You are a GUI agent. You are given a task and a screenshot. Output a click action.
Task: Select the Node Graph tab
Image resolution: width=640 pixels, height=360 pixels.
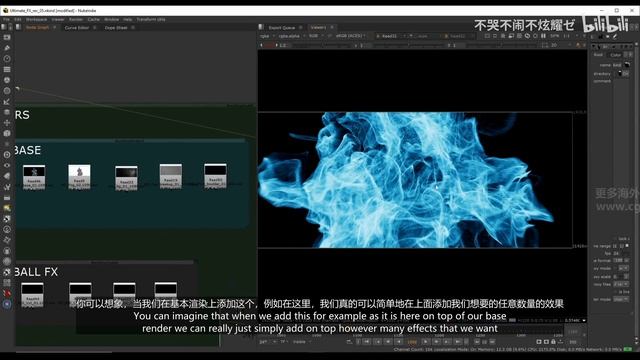pos(37,27)
